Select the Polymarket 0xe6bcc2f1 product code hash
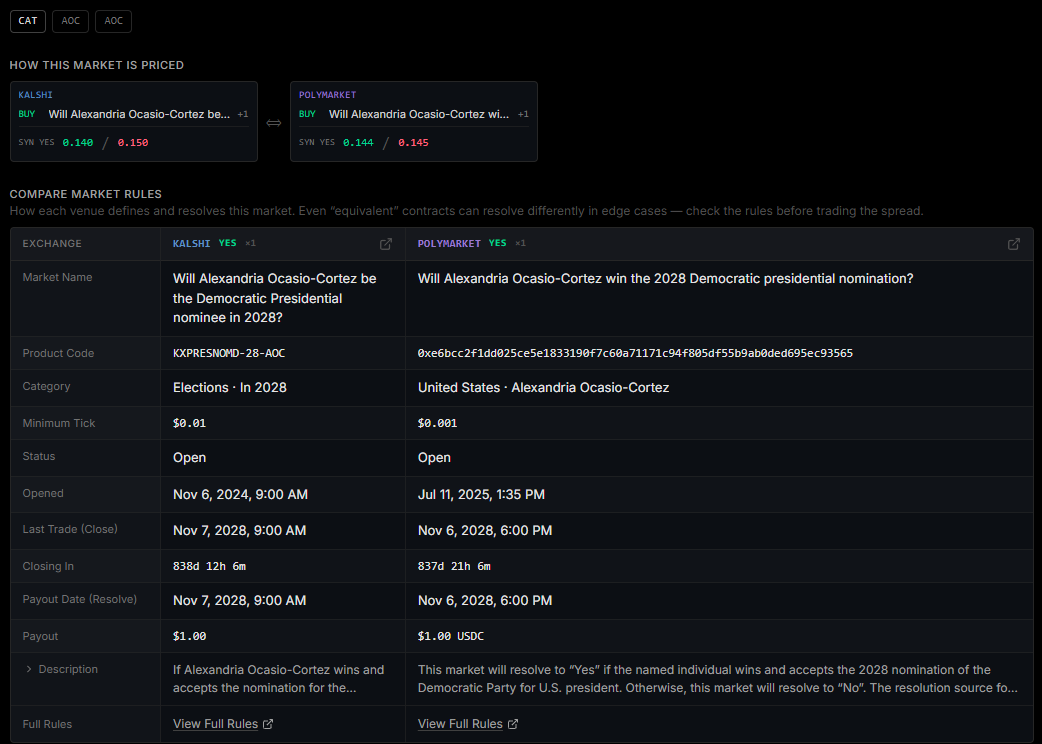Viewport: 1042px width, 744px height. point(635,353)
